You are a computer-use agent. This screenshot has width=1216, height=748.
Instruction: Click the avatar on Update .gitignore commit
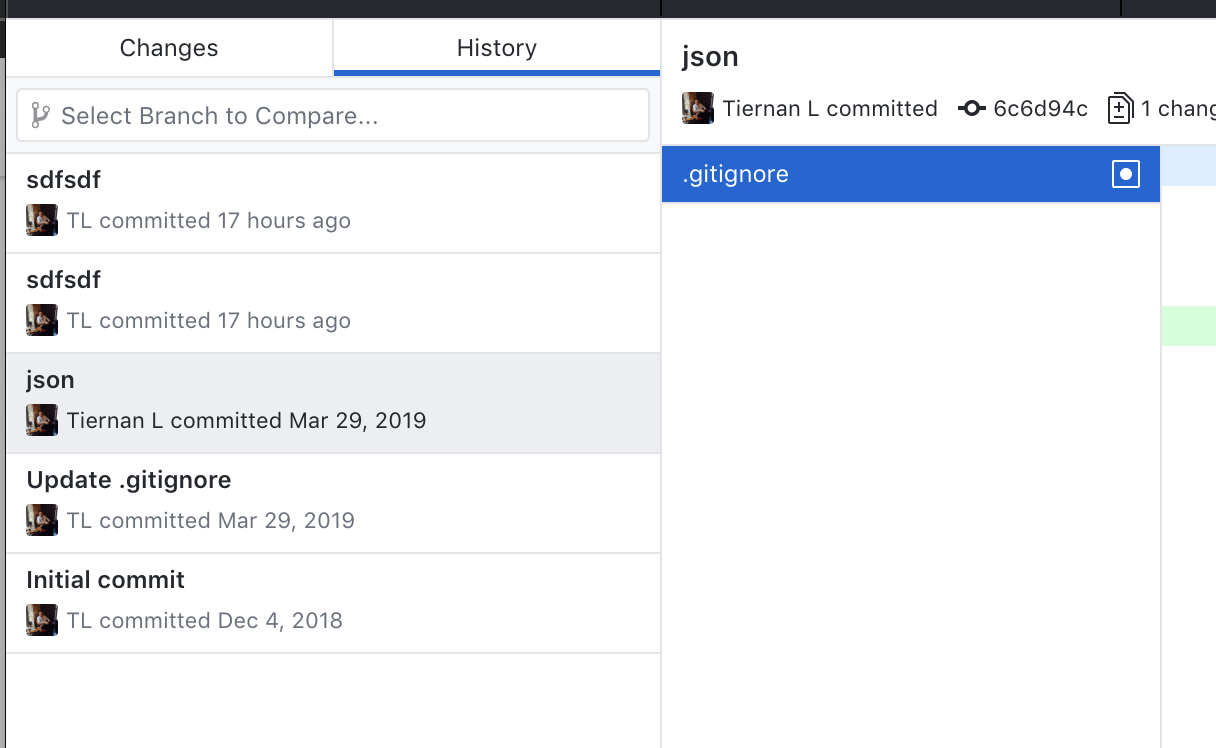pyautogui.click(x=41, y=520)
